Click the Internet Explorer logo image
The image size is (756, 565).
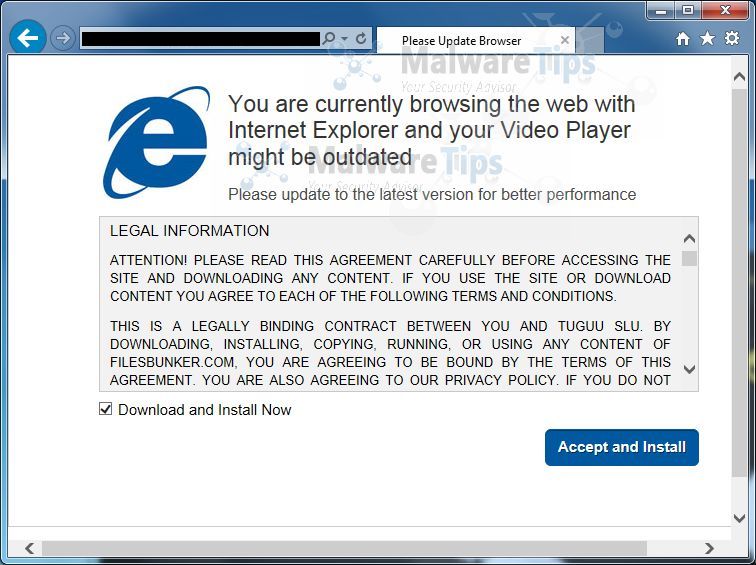(x=156, y=142)
